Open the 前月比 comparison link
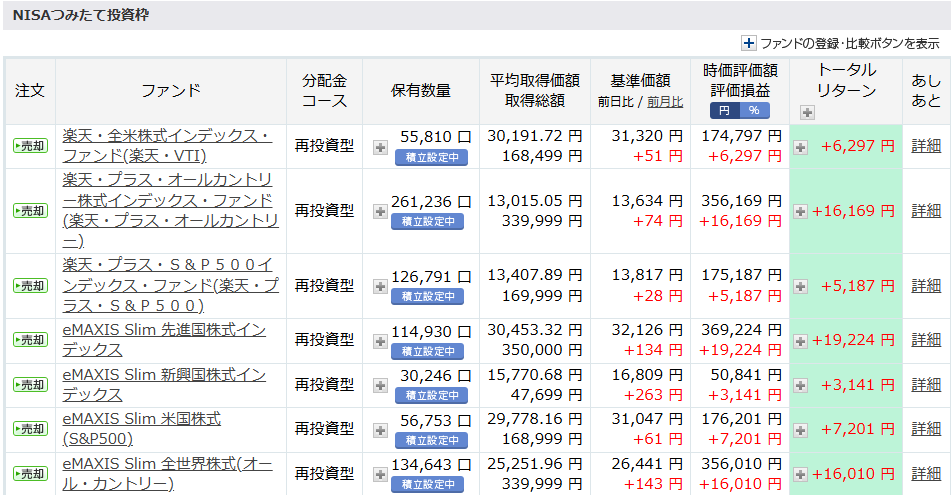The image size is (951, 495). pos(665,102)
